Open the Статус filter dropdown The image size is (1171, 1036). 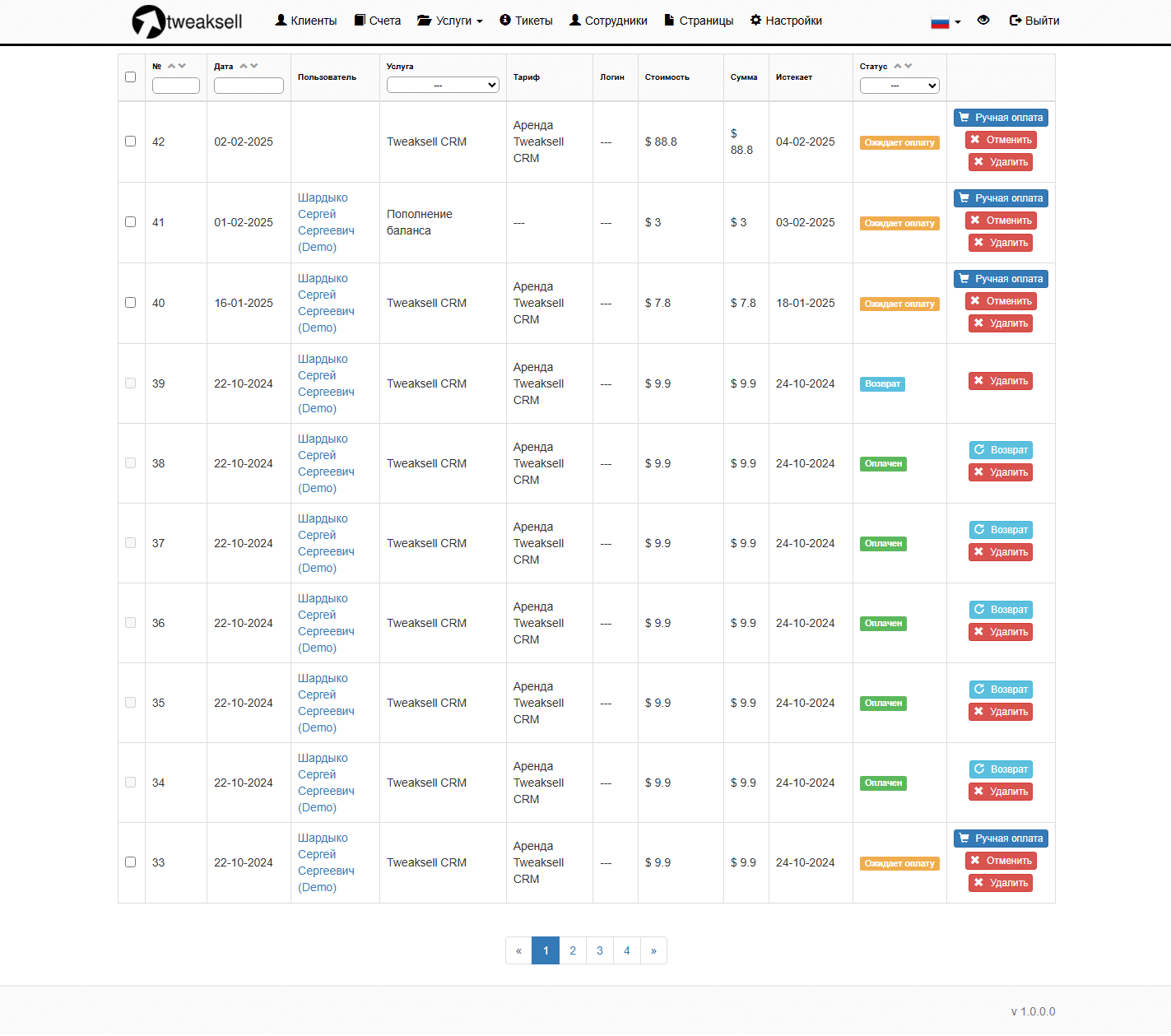tap(899, 86)
